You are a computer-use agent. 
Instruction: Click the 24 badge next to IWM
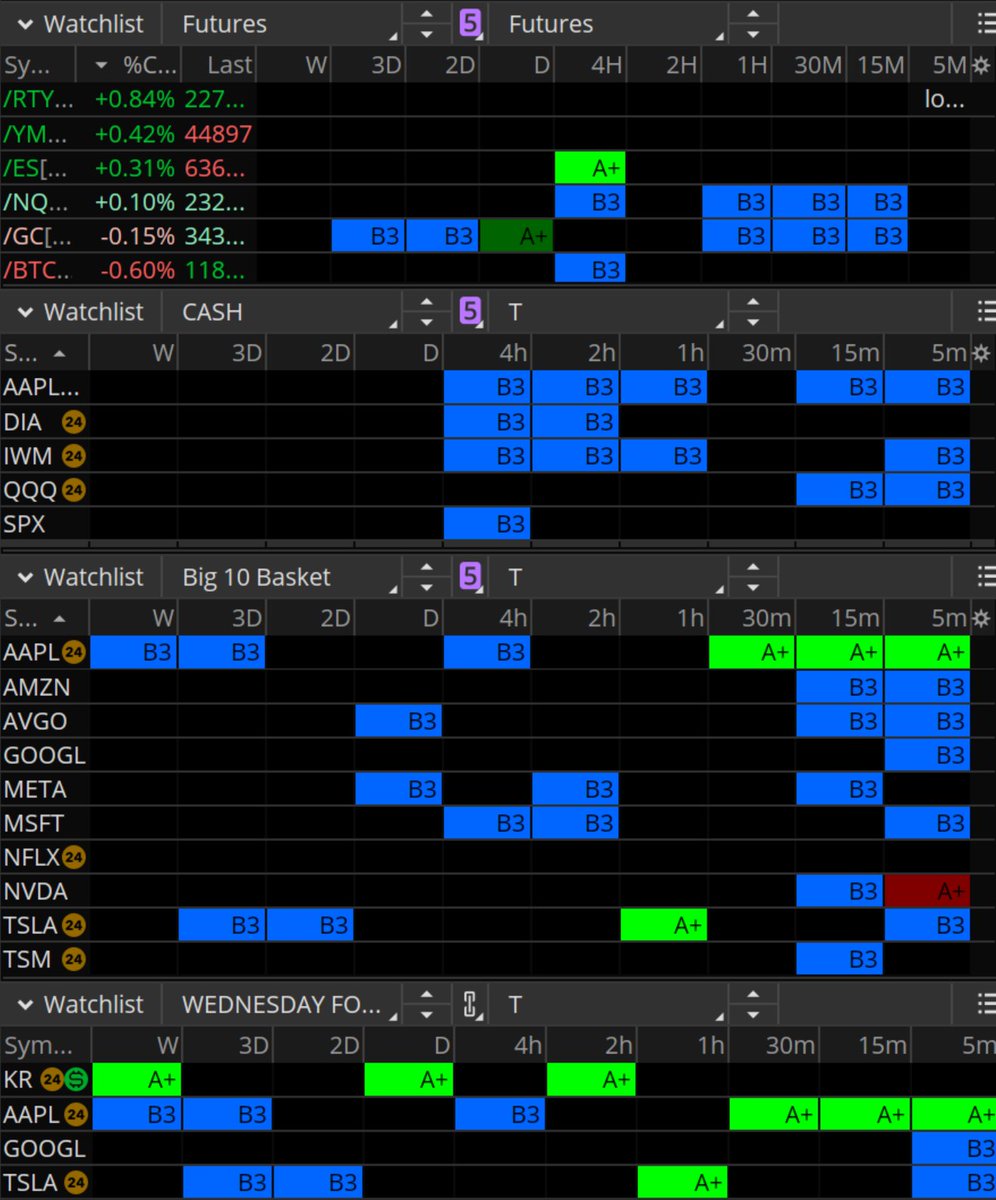click(x=73, y=456)
